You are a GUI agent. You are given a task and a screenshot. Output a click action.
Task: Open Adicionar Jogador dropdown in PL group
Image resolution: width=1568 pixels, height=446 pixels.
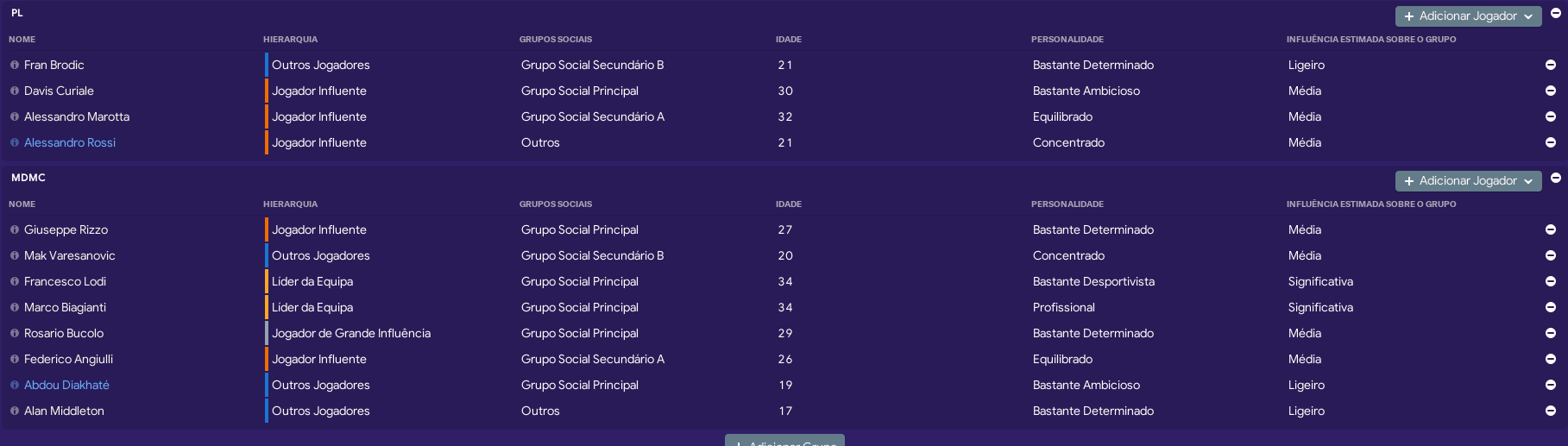(1468, 16)
